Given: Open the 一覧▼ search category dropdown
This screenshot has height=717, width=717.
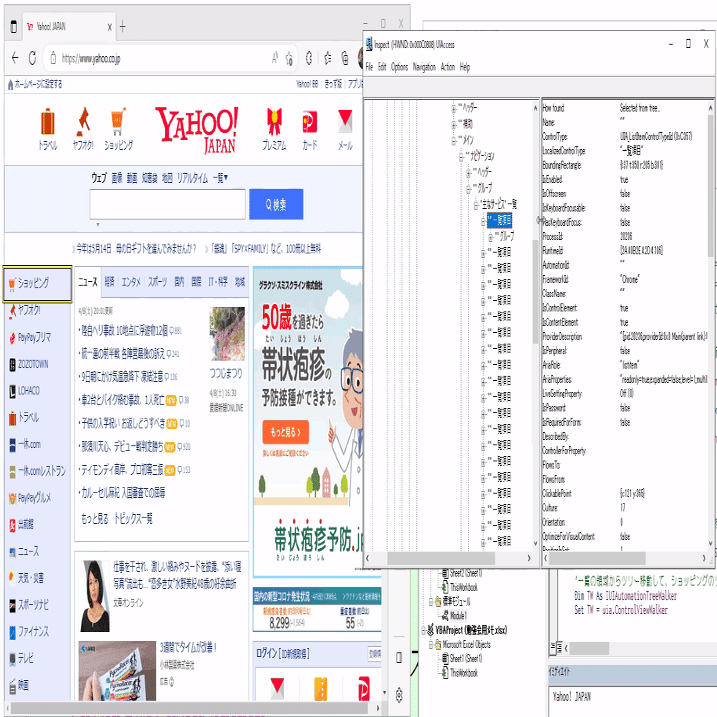Looking at the screenshot, I should (x=220, y=177).
